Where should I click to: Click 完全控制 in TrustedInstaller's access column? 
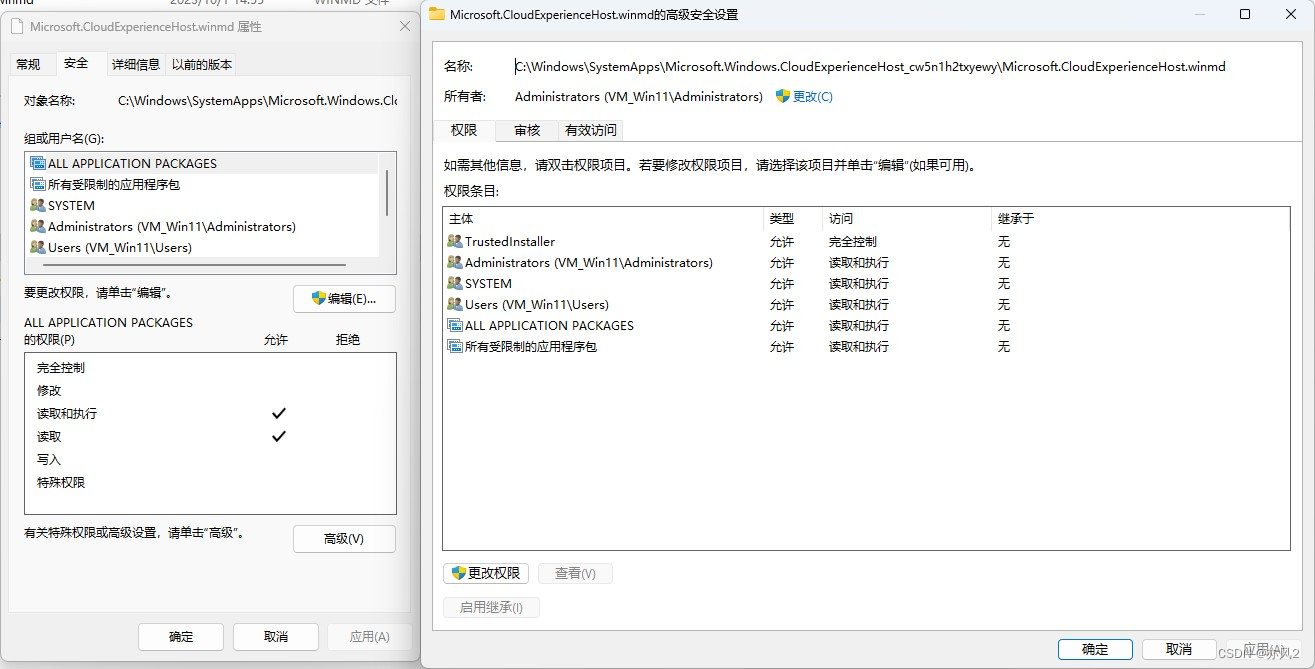(x=852, y=241)
